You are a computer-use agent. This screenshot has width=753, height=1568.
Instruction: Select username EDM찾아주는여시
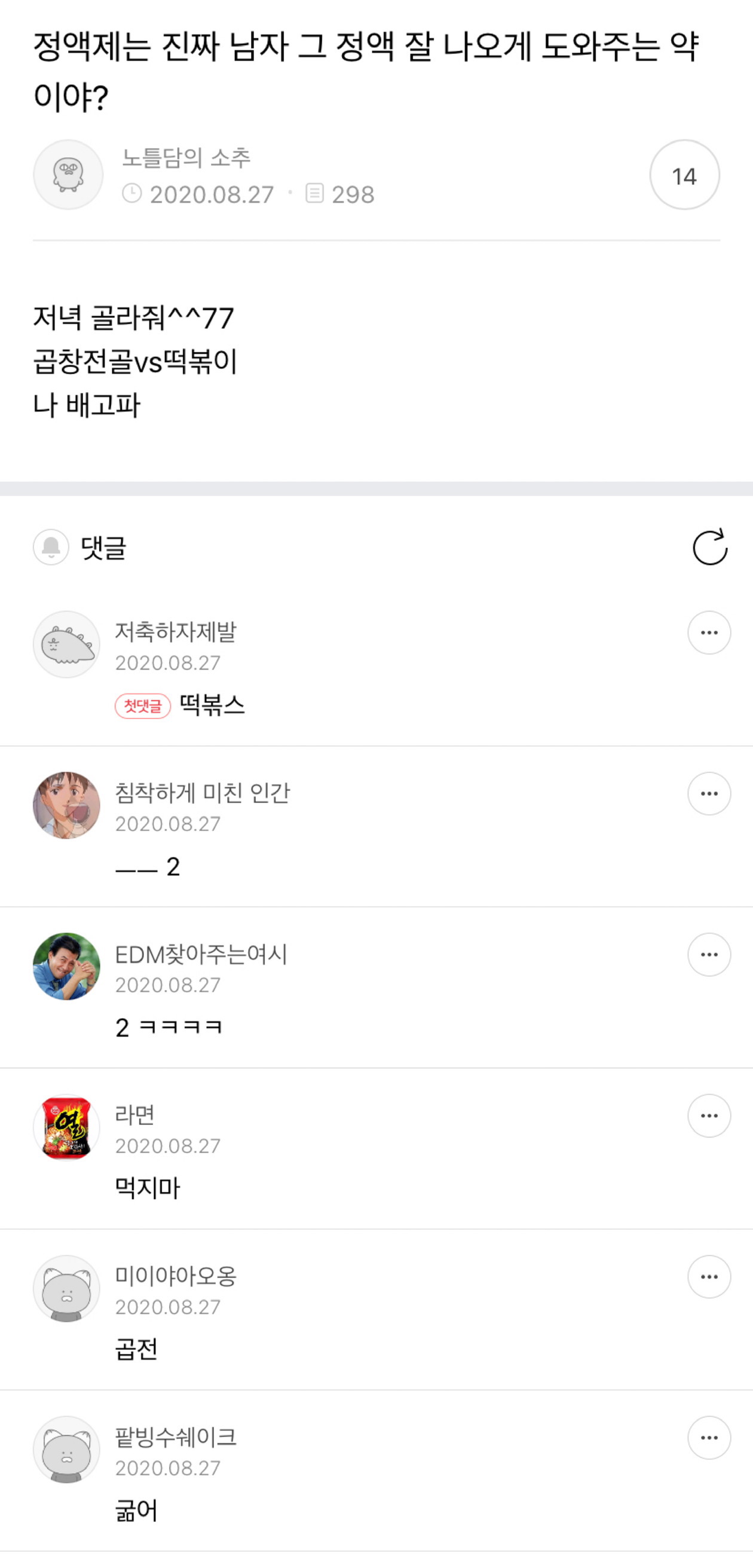point(201,955)
